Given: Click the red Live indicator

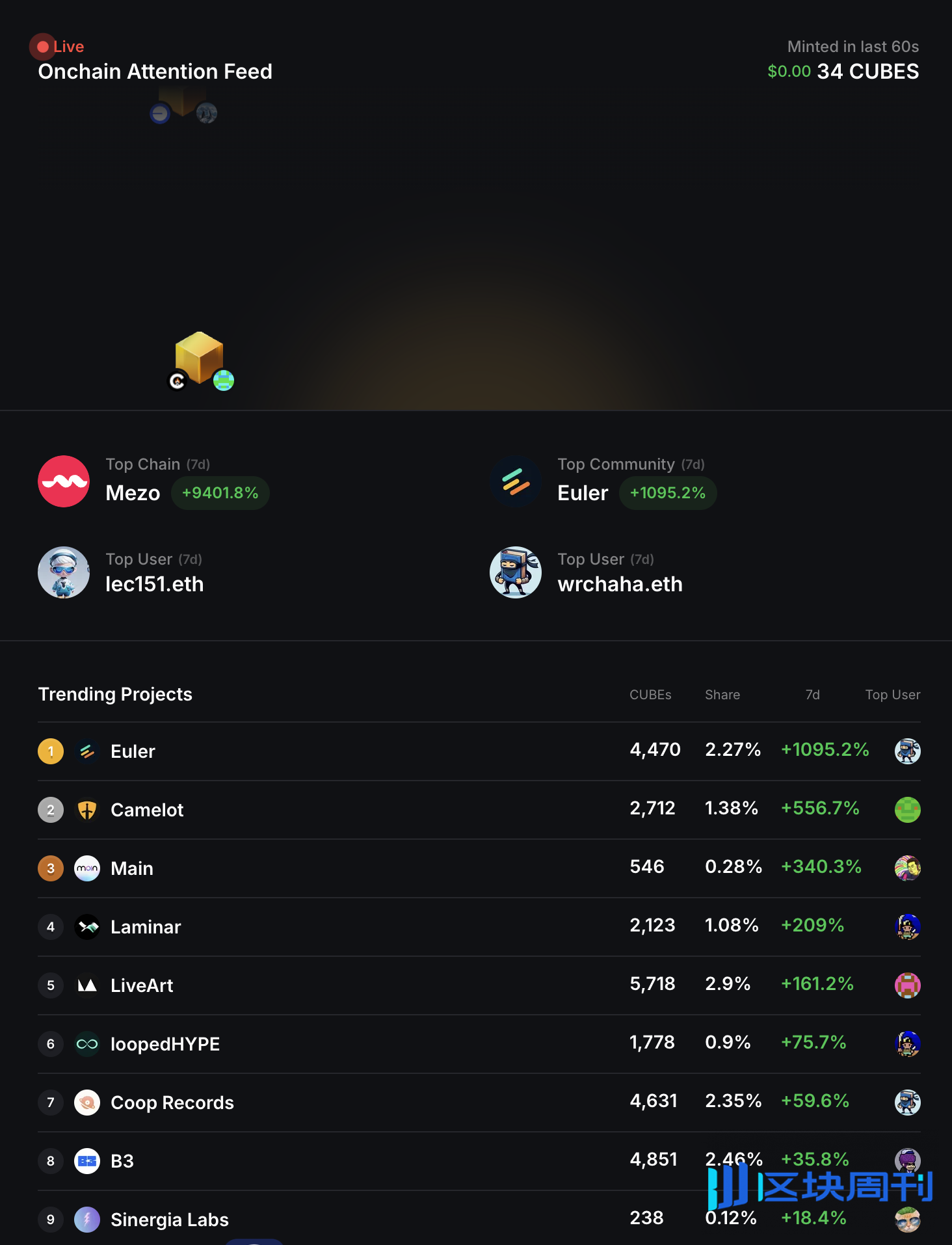Looking at the screenshot, I should (x=60, y=47).
